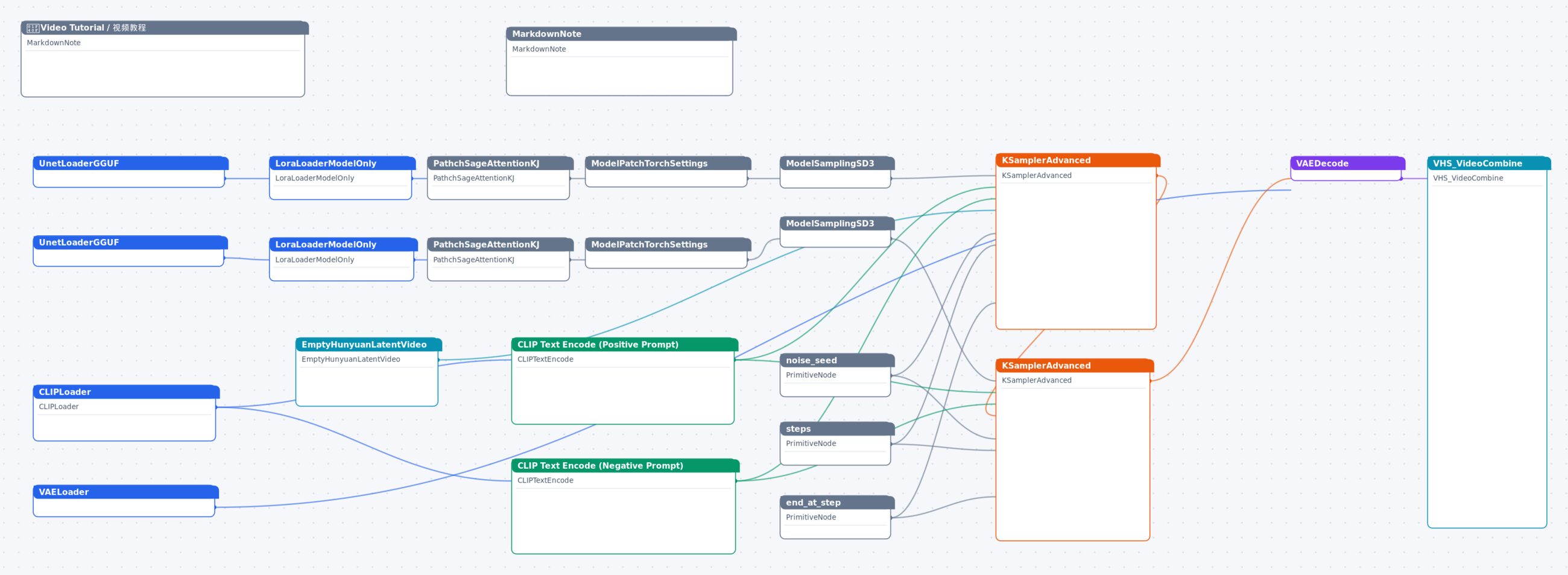Select CLIP Text Encode (Negative Prompt) header
Image resolution: width=1568 pixels, height=575 pixels.
(x=625, y=466)
